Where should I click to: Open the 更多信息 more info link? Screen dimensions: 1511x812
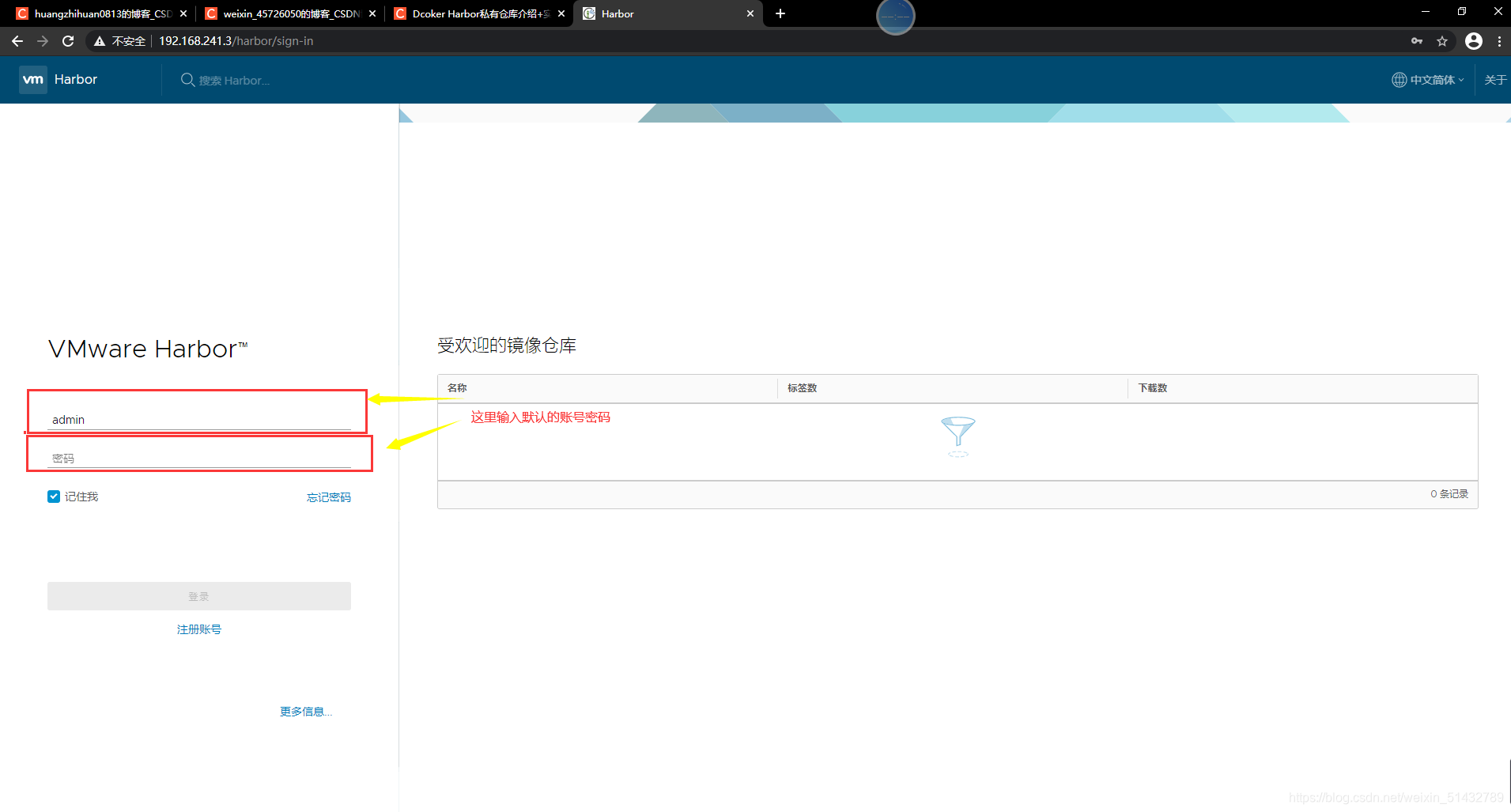306,712
